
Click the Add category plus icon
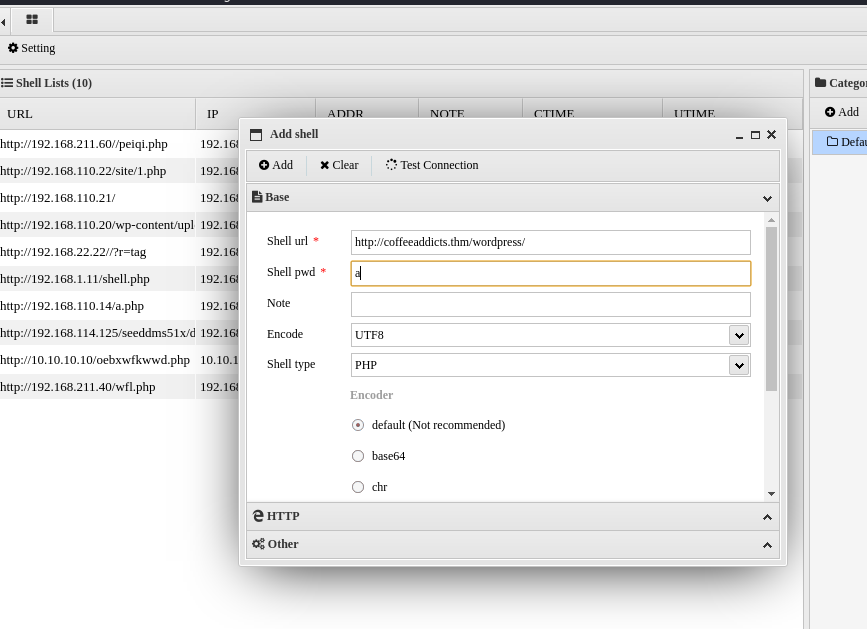click(x=830, y=112)
